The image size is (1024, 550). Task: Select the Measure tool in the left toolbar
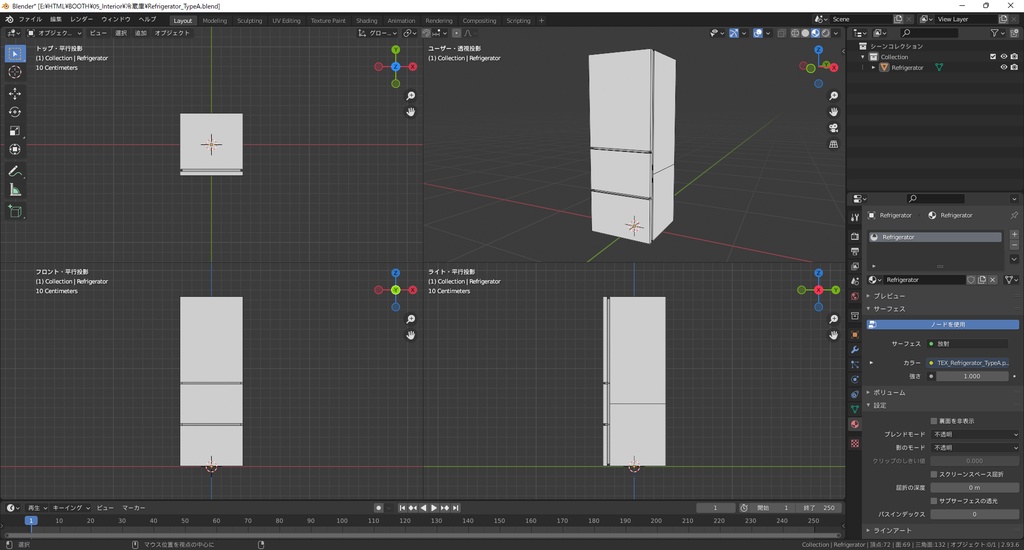[x=15, y=190]
